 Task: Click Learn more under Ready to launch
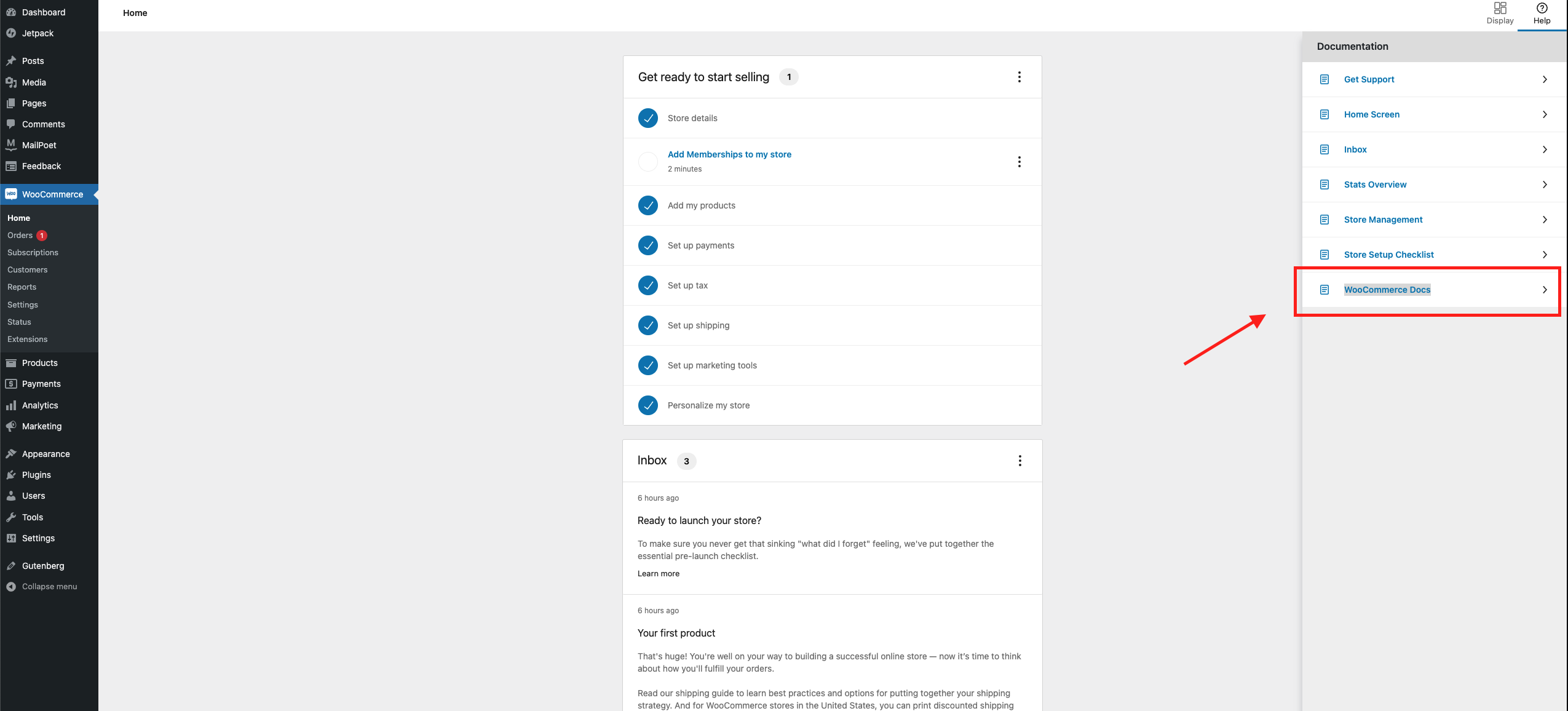coord(659,574)
